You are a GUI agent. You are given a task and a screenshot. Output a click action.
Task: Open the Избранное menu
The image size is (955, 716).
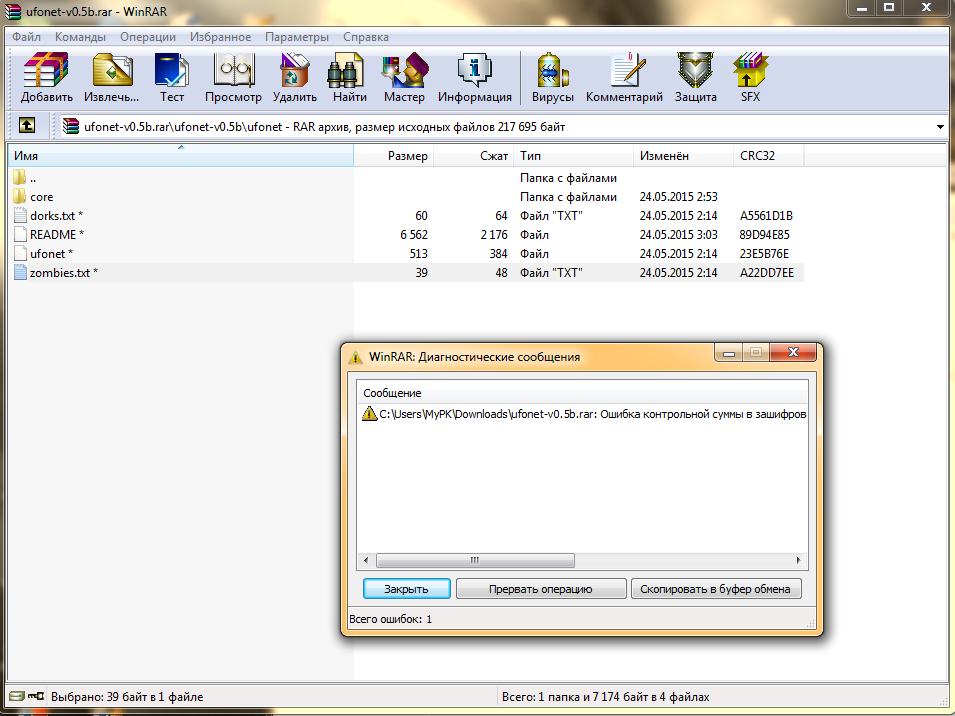tap(220, 37)
